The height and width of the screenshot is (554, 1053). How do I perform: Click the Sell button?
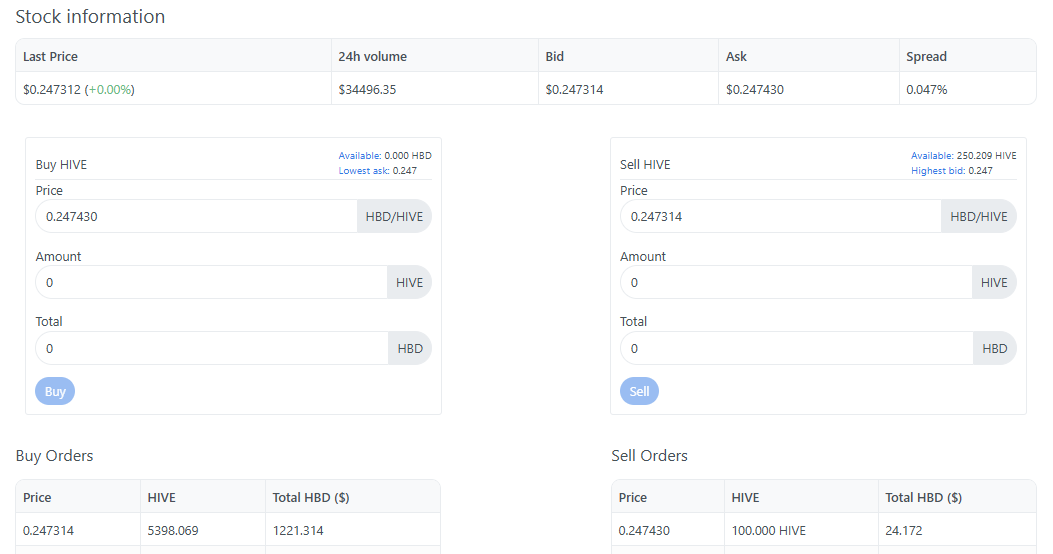639,391
